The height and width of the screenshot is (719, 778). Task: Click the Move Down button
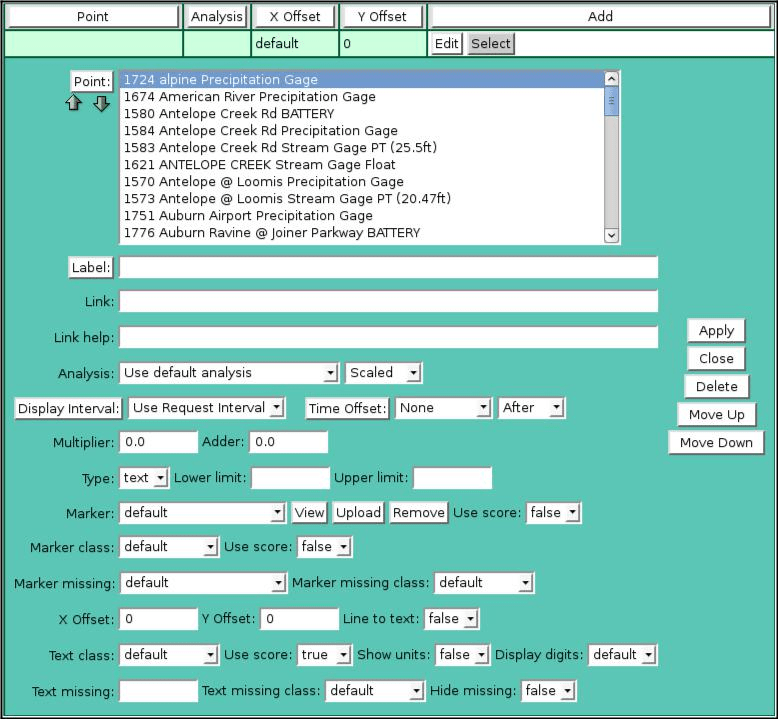pyautogui.click(x=716, y=443)
